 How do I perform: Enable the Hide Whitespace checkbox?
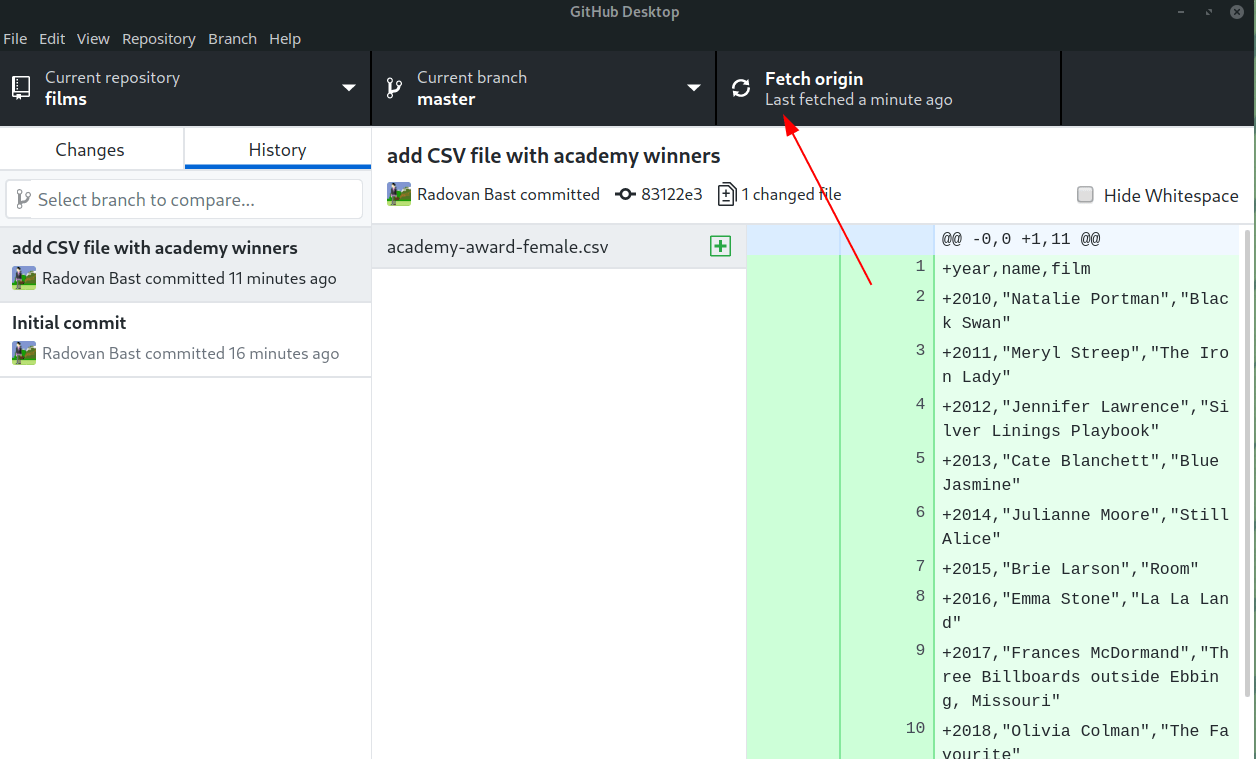tap(1085, 195)
